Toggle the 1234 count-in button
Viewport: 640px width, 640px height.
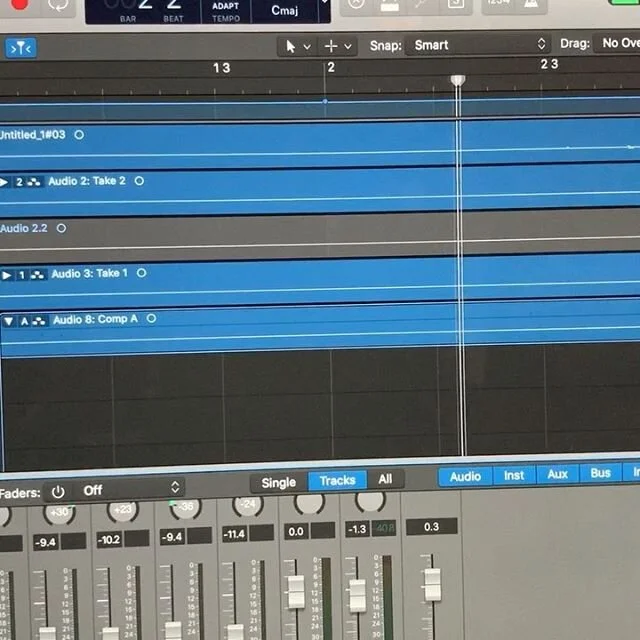pyautogui.click(x=499, y=2)
